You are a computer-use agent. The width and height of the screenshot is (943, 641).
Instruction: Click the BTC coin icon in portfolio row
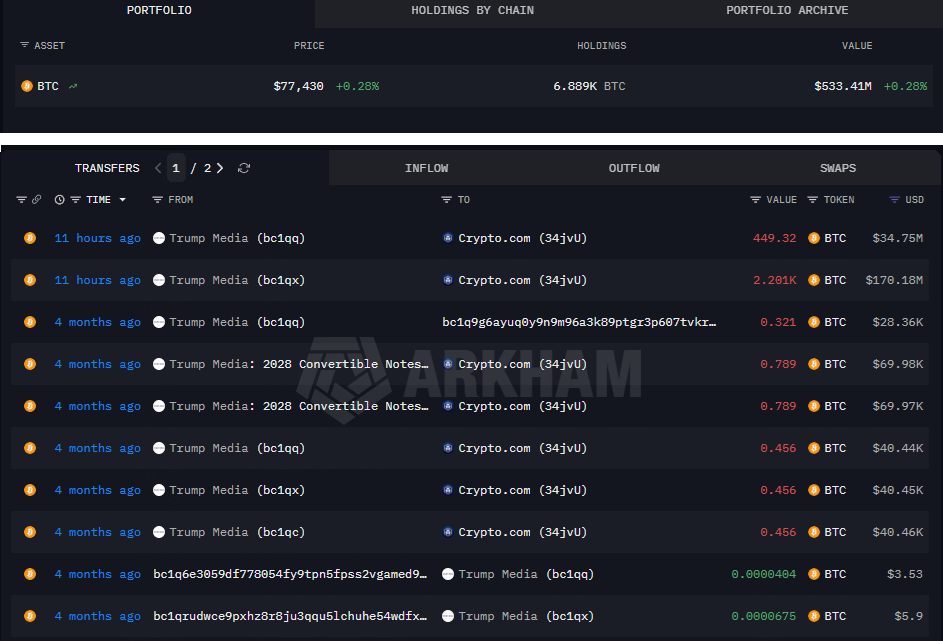click(26, 86)
